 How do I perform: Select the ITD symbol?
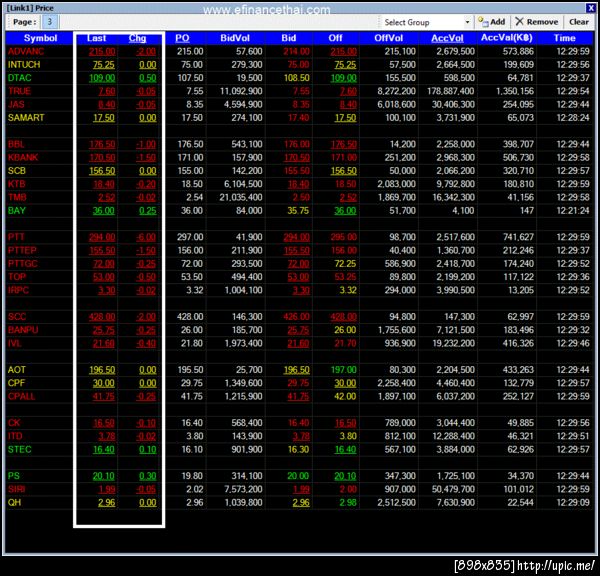(x=15, y=436)
